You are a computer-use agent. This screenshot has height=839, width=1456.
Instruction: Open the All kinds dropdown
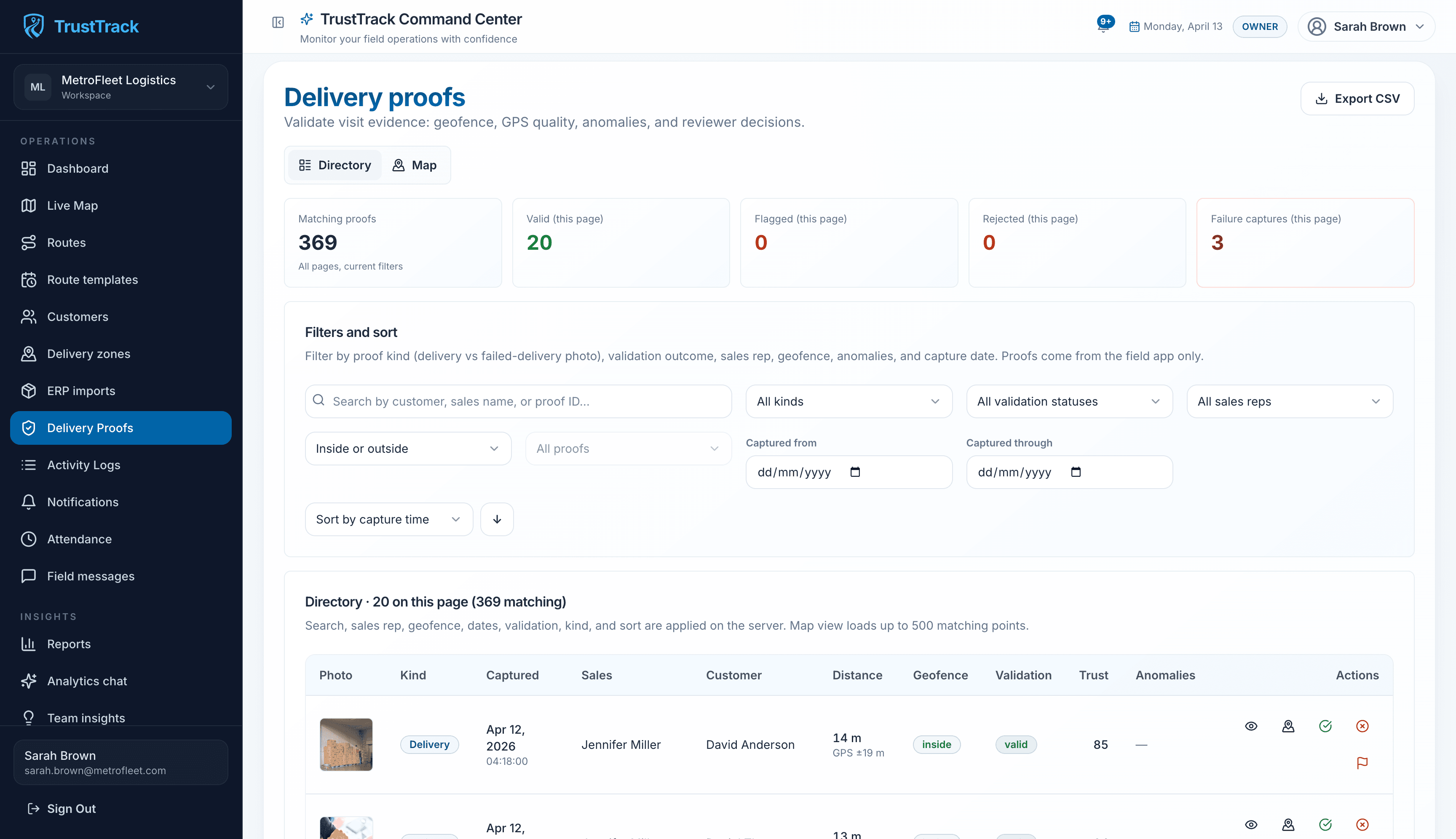point(848,402)
